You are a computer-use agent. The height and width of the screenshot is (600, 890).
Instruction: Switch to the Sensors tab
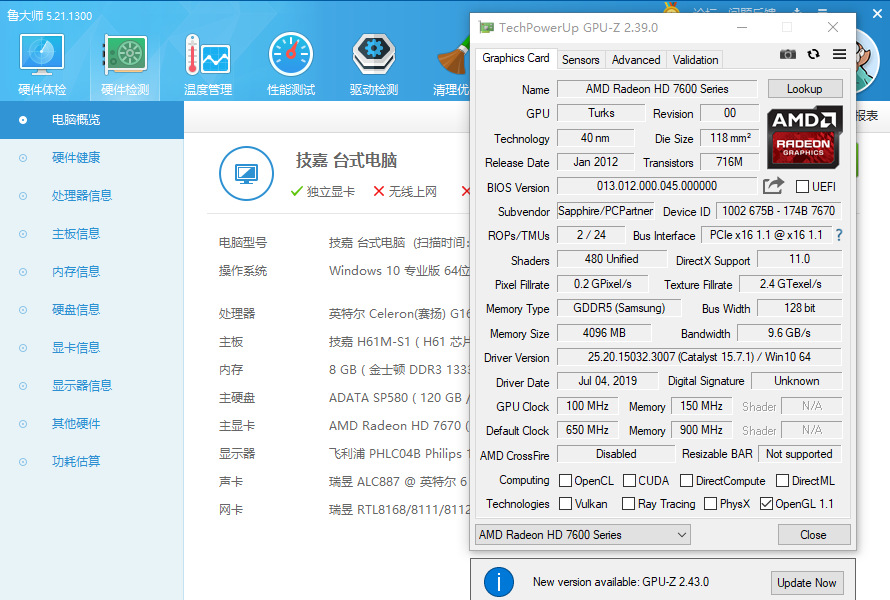[580, 59]
